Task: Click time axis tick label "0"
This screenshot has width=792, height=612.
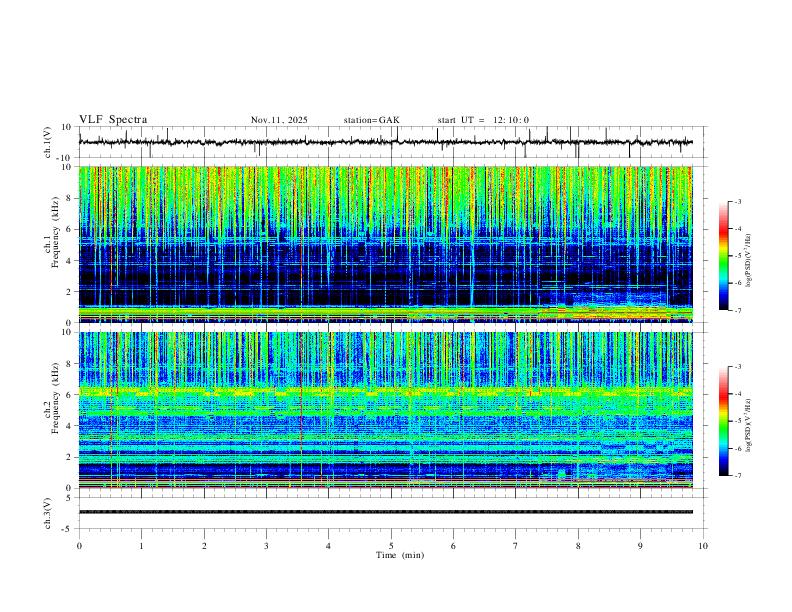Action: (79, 546)
